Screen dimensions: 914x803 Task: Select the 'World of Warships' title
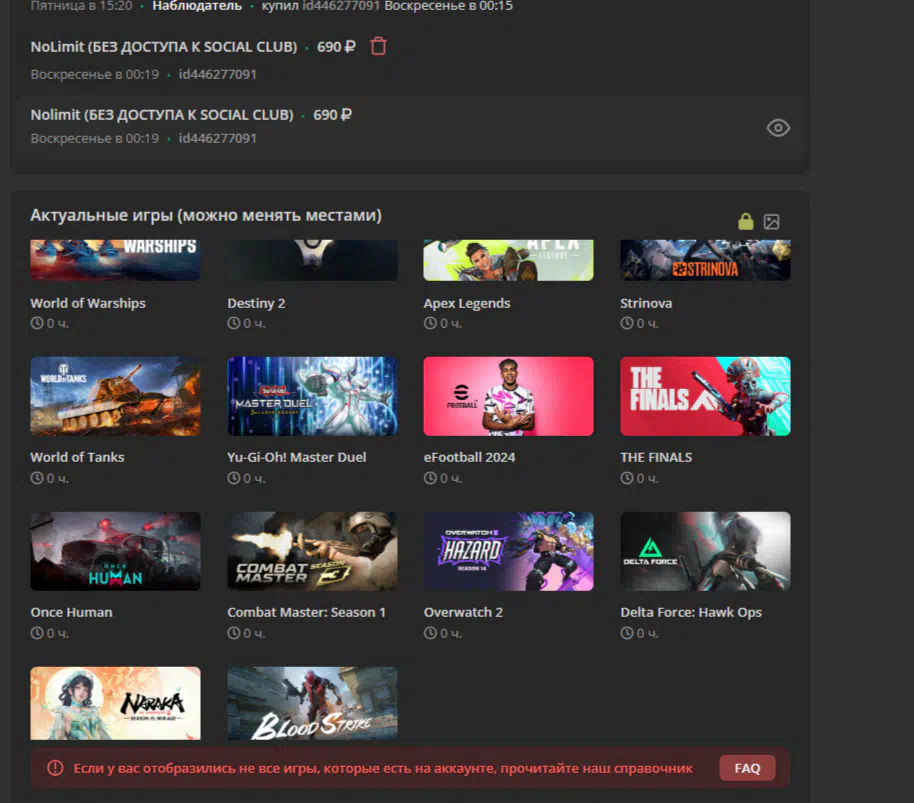pos(88,303)
